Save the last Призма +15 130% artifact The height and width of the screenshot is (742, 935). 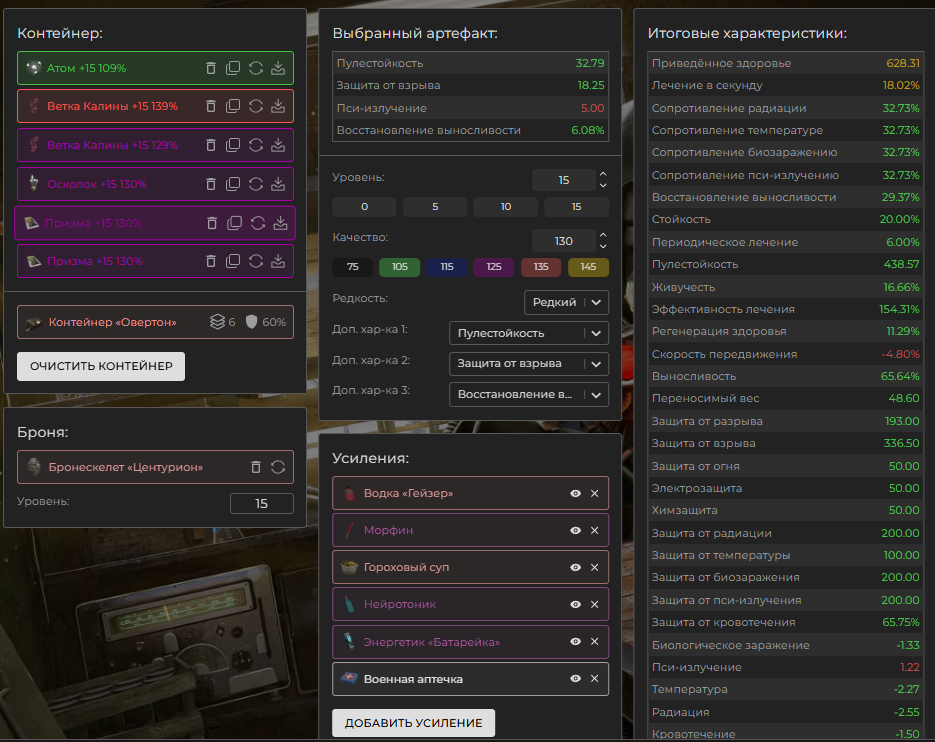coord(278,261)
